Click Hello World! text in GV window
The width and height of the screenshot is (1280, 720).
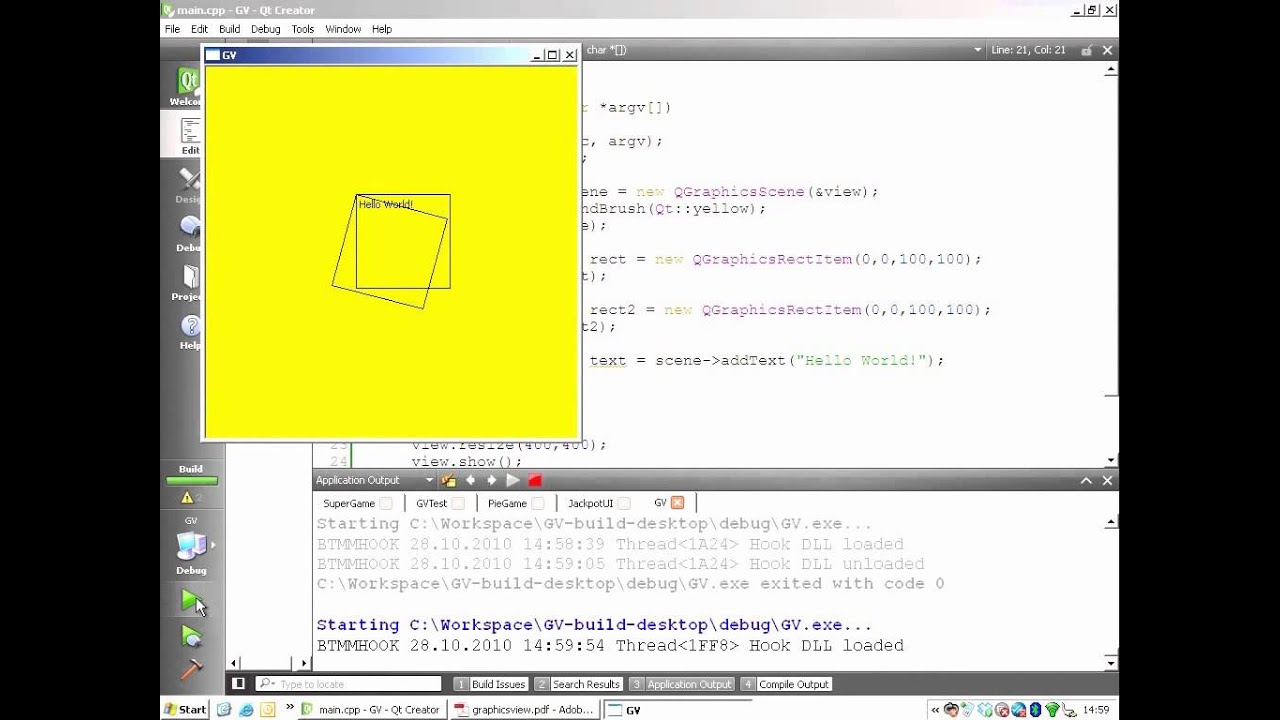pyautogui.click(x=386, y=204)
